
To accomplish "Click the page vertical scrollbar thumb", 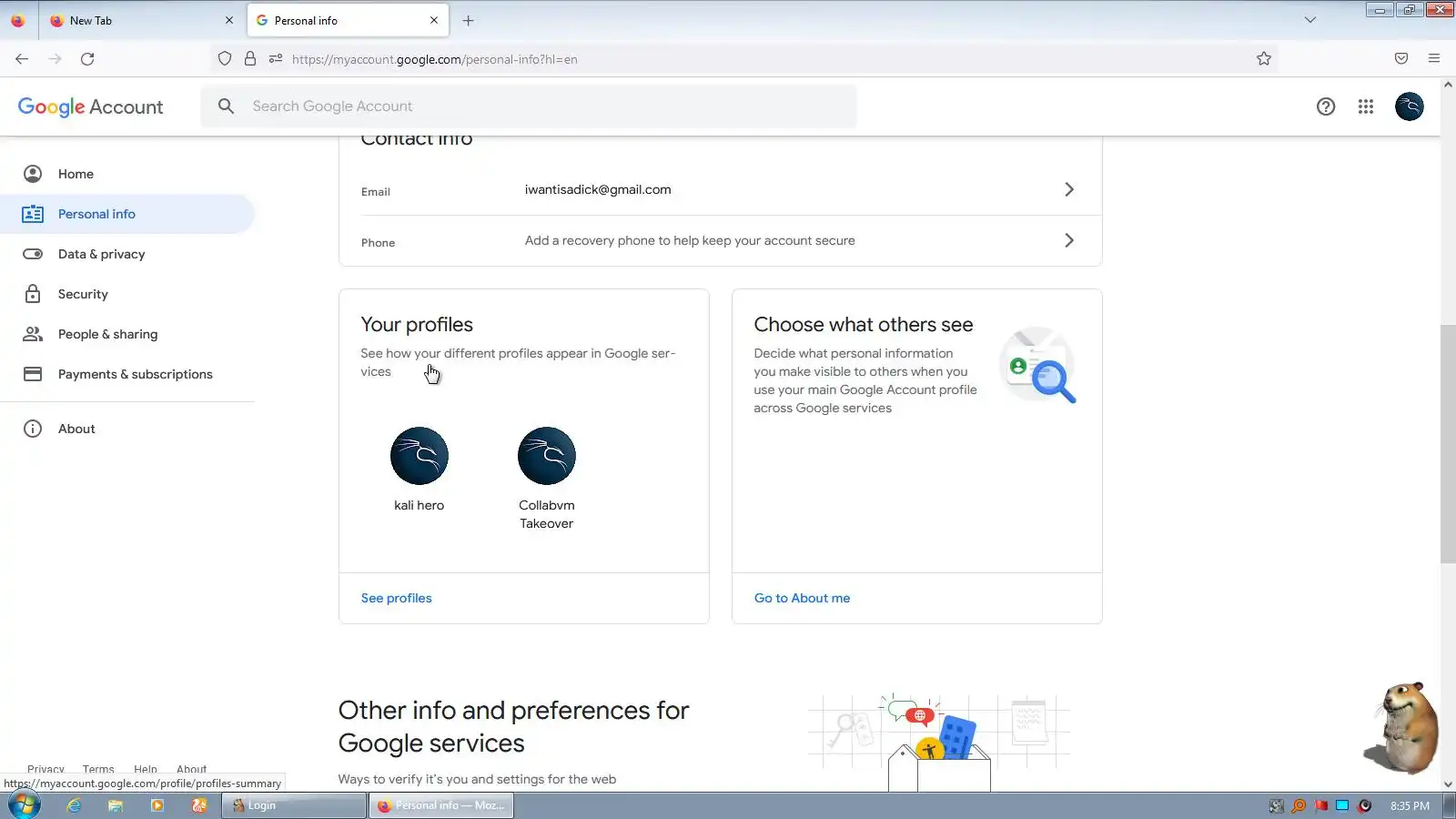I will (x=1448, y=443).
